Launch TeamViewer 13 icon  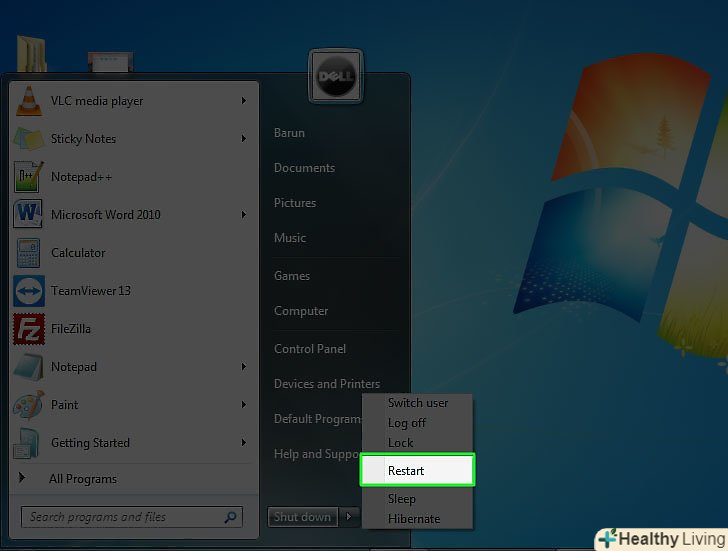29,291
